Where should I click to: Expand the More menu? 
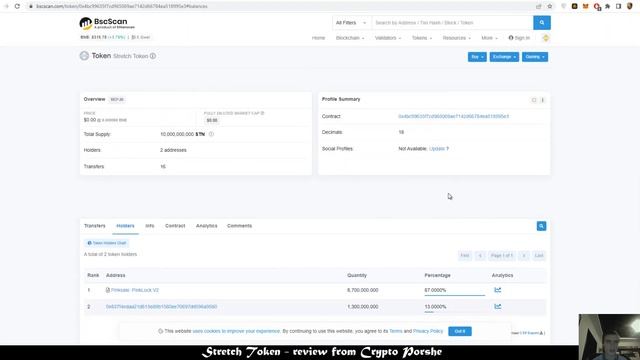489,38
